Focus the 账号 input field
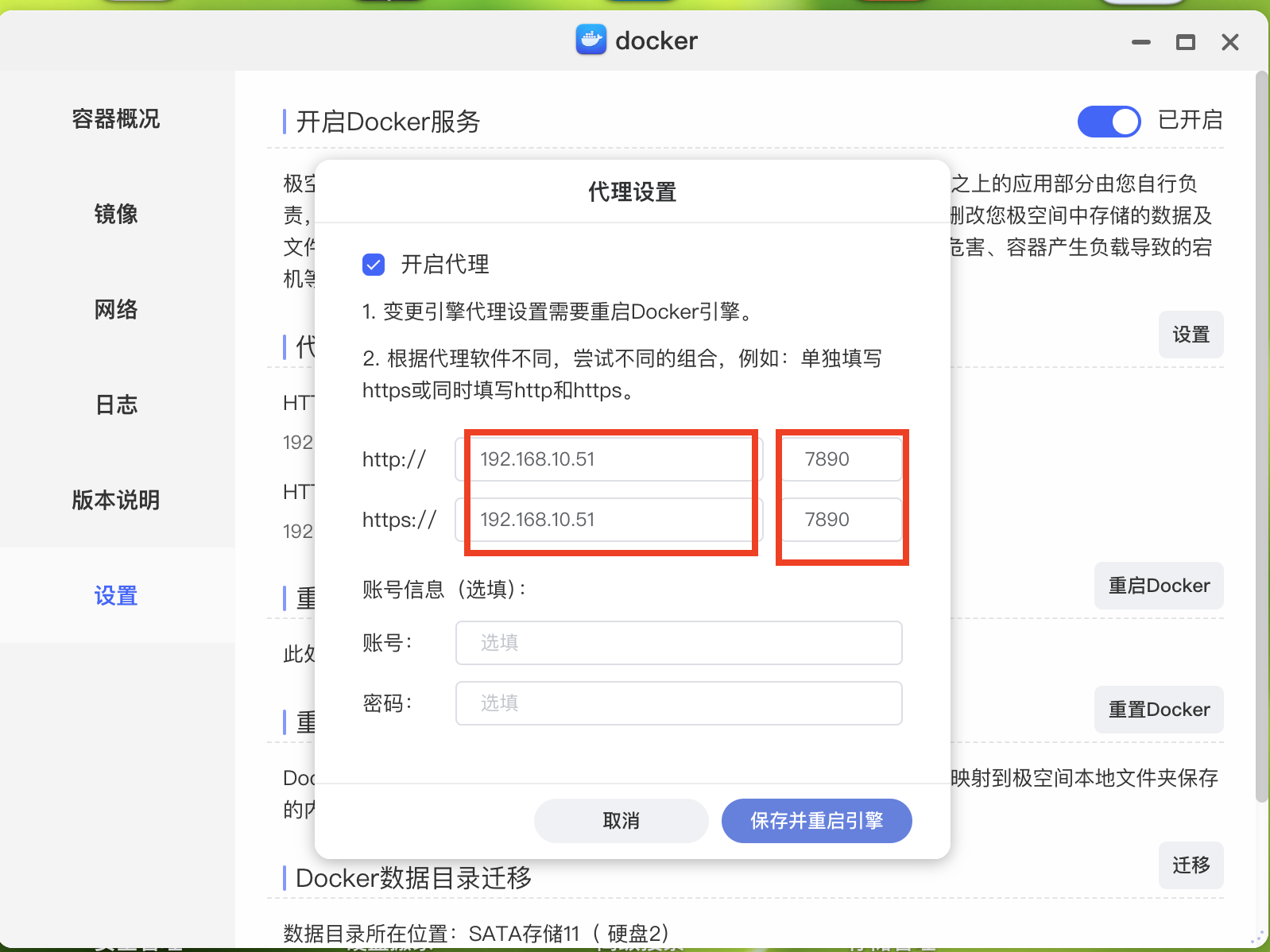This screenshot has width=1270, height=952. pos(679,643)
